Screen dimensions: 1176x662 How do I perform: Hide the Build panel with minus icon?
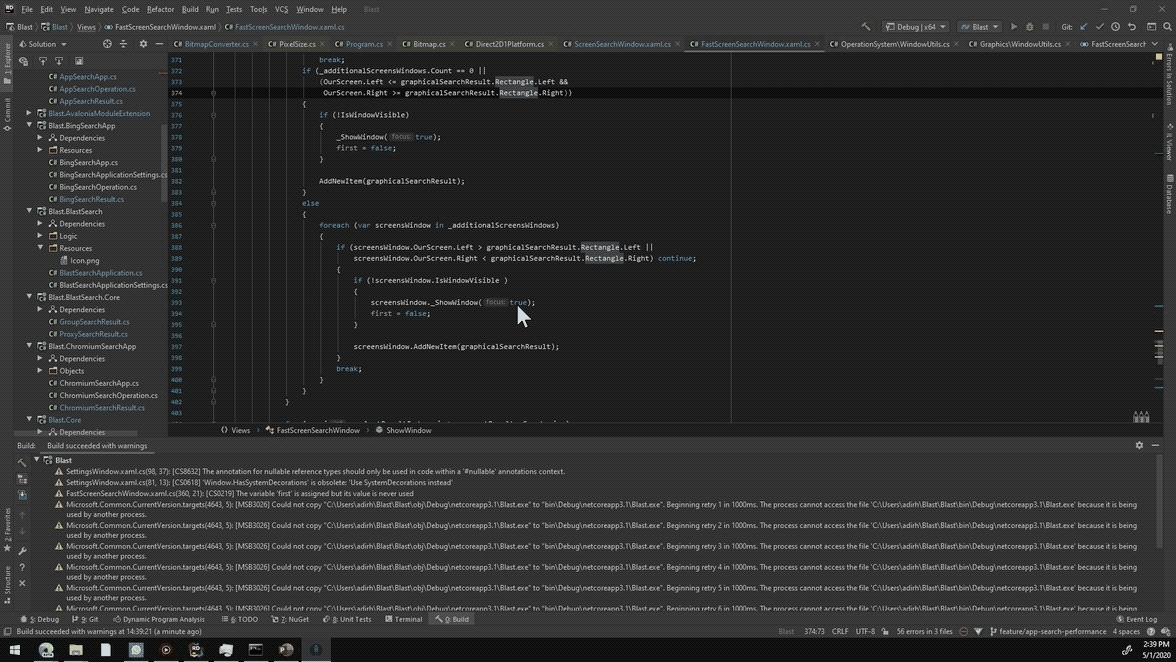tap(1155, 445)
